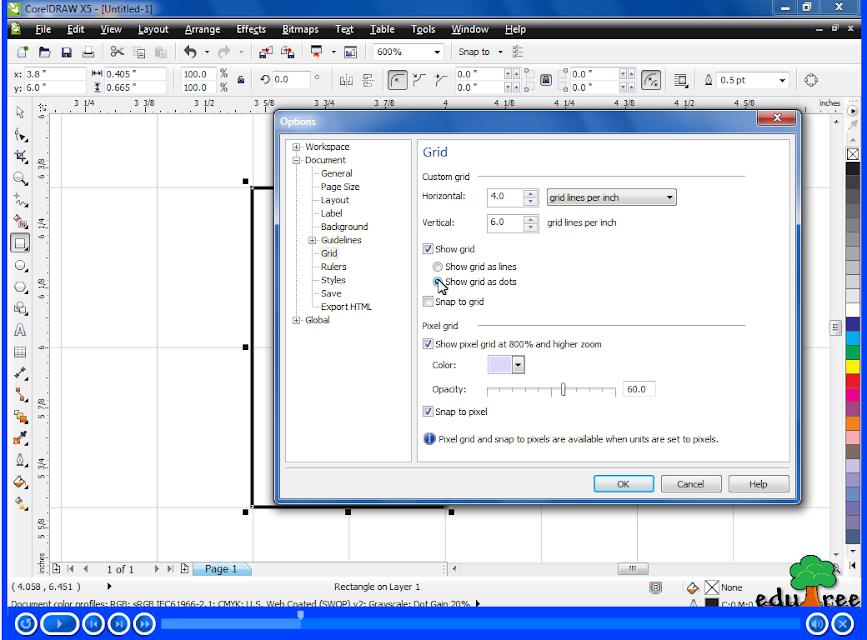Screen dimensions: 867x640
Task: Toggle Show pixel grid at 800% checkbox
Action: pyautogui.click(x=427, y=344)
